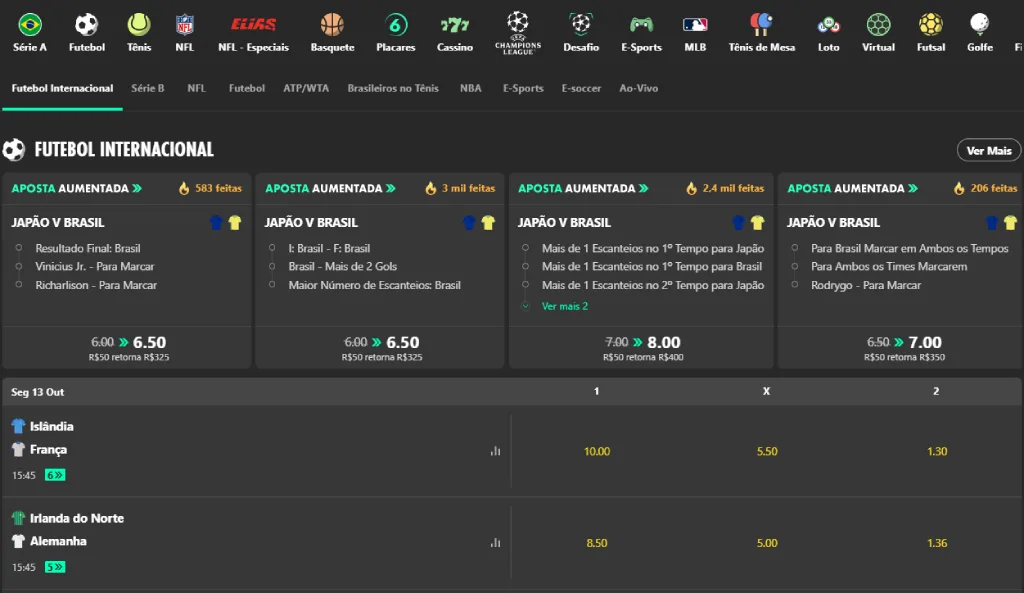Pick Islândia win odds 10.00

(x=596, y=451)
